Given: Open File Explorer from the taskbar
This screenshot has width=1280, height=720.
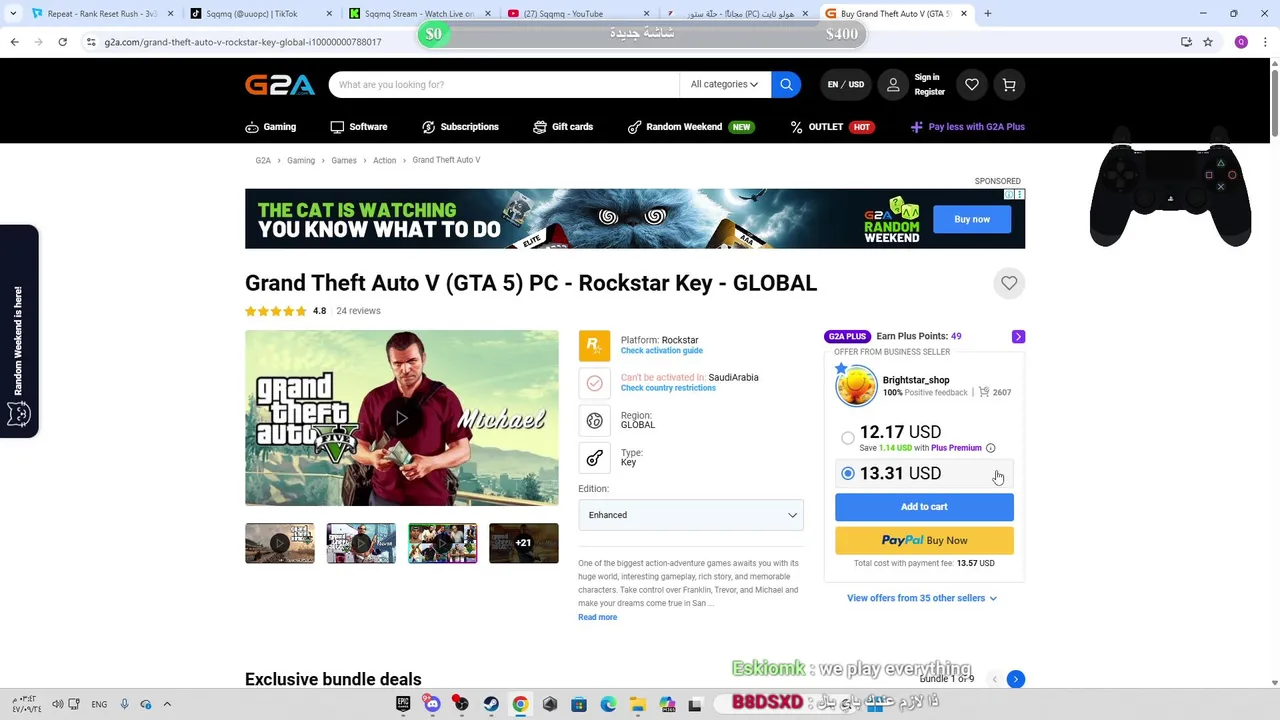Looking at the screenshot, I should click(x=637, y=704).
